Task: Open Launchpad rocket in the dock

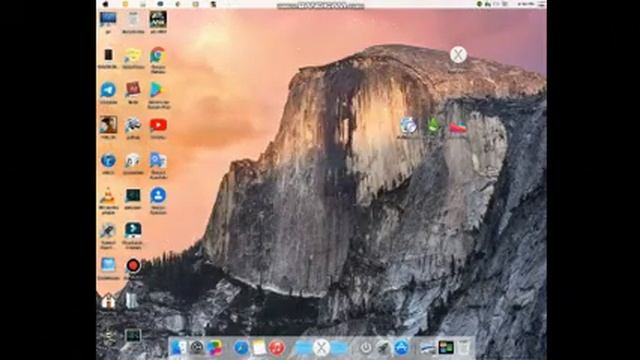Action: pos(383,348)
